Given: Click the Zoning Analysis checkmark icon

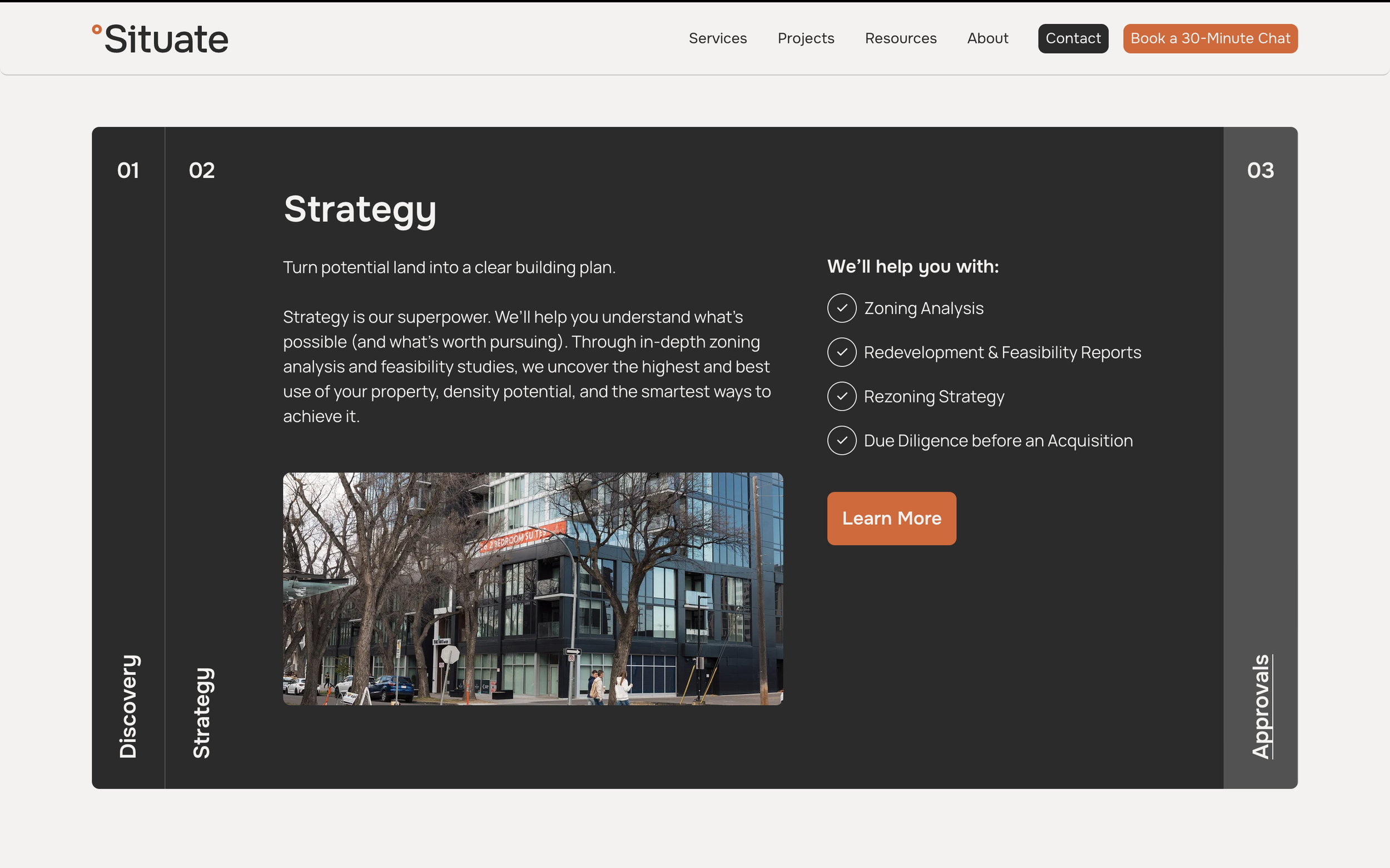Looking at the screenshot, I should coord(841,308).
